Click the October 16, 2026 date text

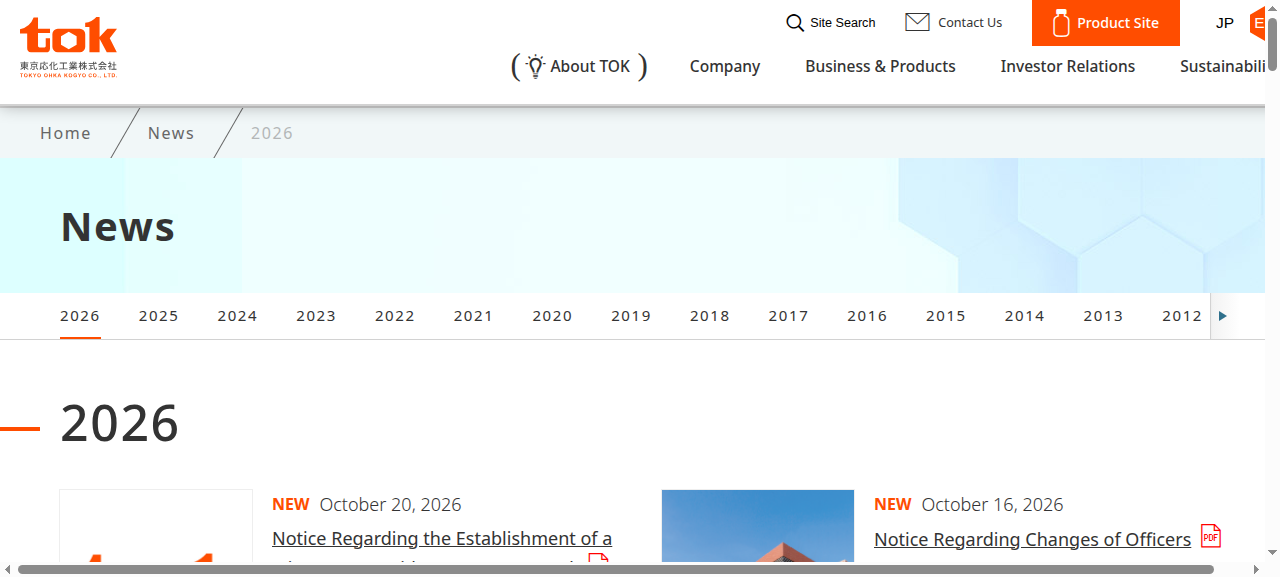[992, 504]
